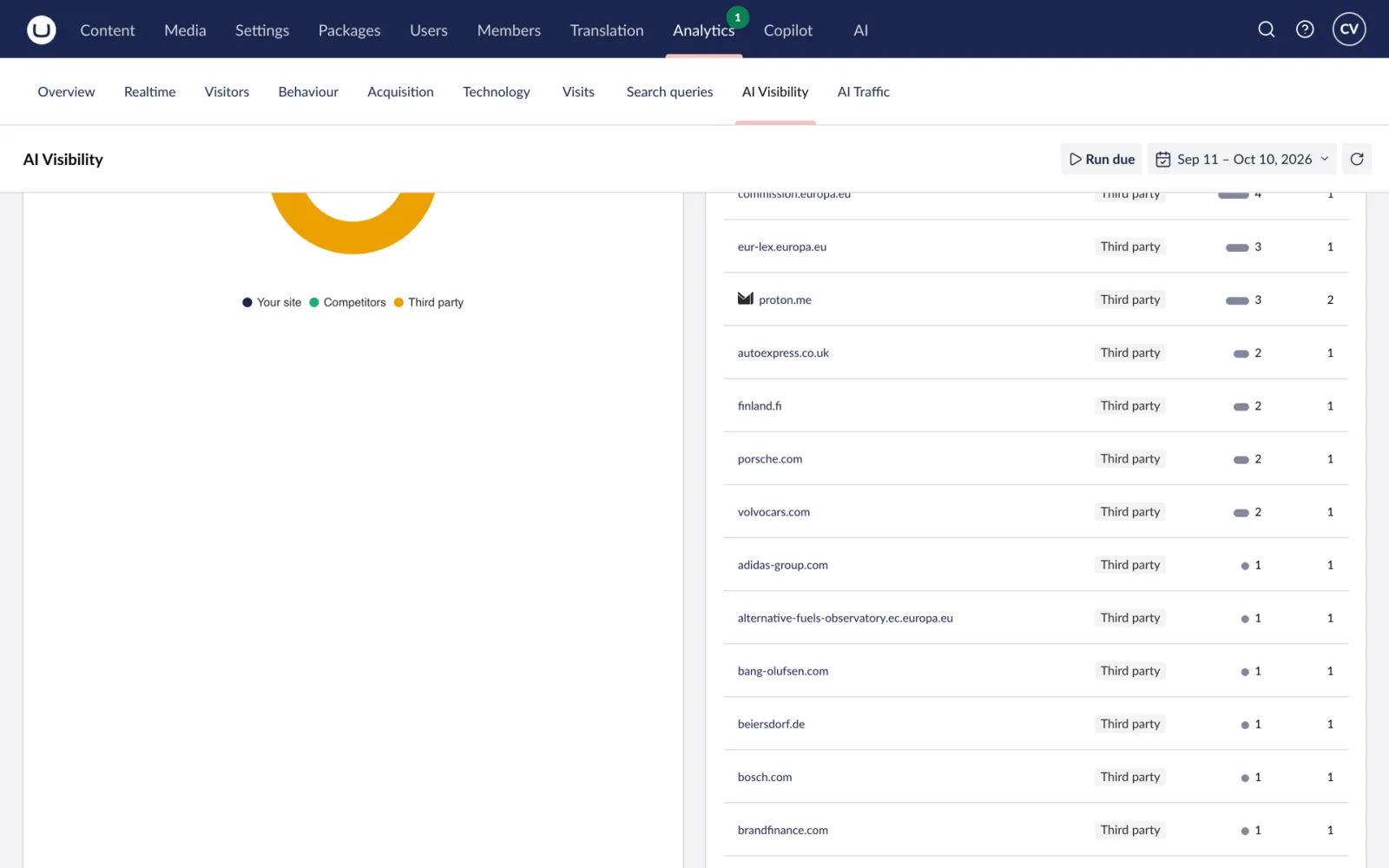Select the alternative-fuels-observatory.ec.europa.eu row
1389x868 pixels.
coord(1035,617)
